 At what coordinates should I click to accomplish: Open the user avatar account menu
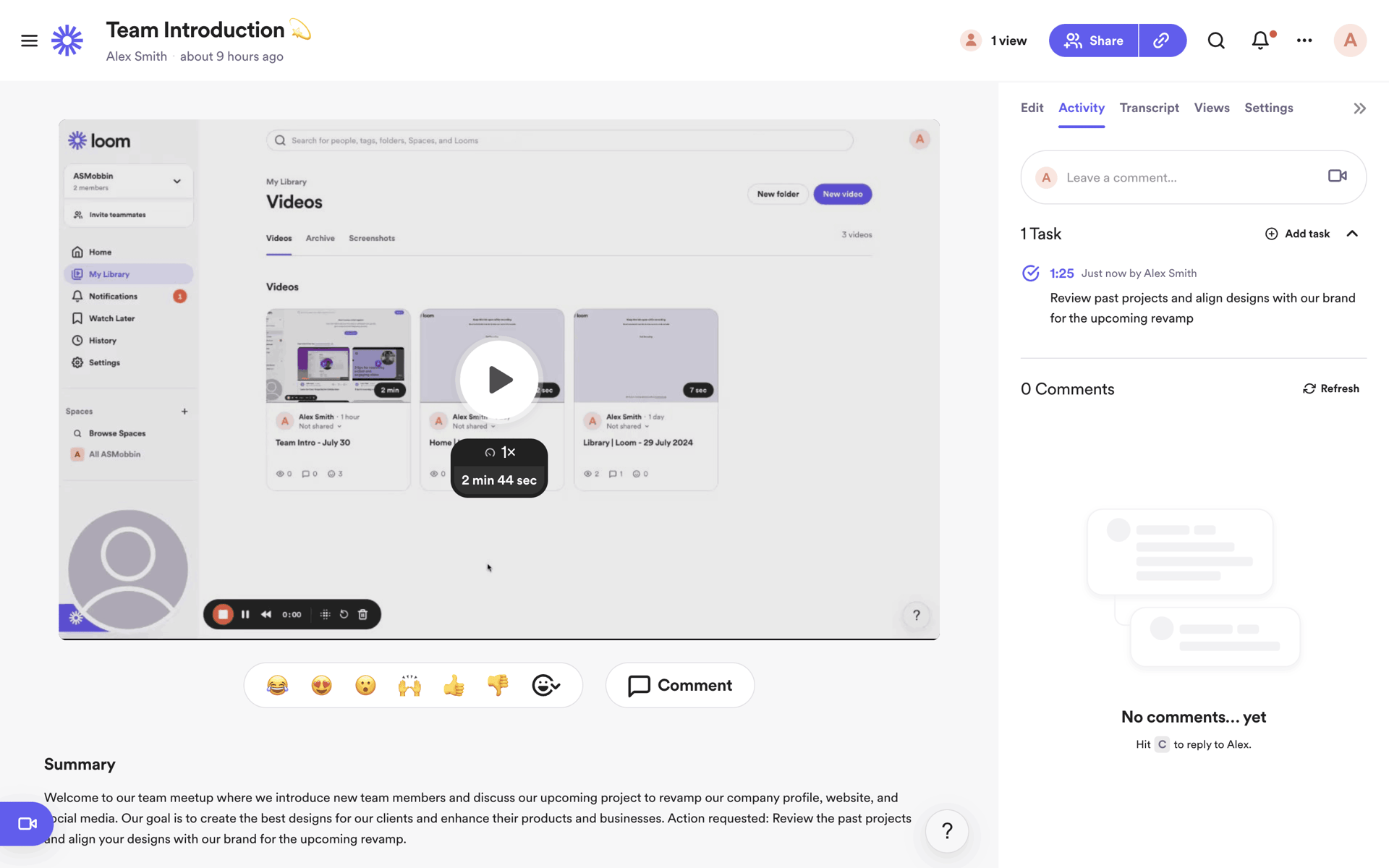click(x=1350, y=41)
